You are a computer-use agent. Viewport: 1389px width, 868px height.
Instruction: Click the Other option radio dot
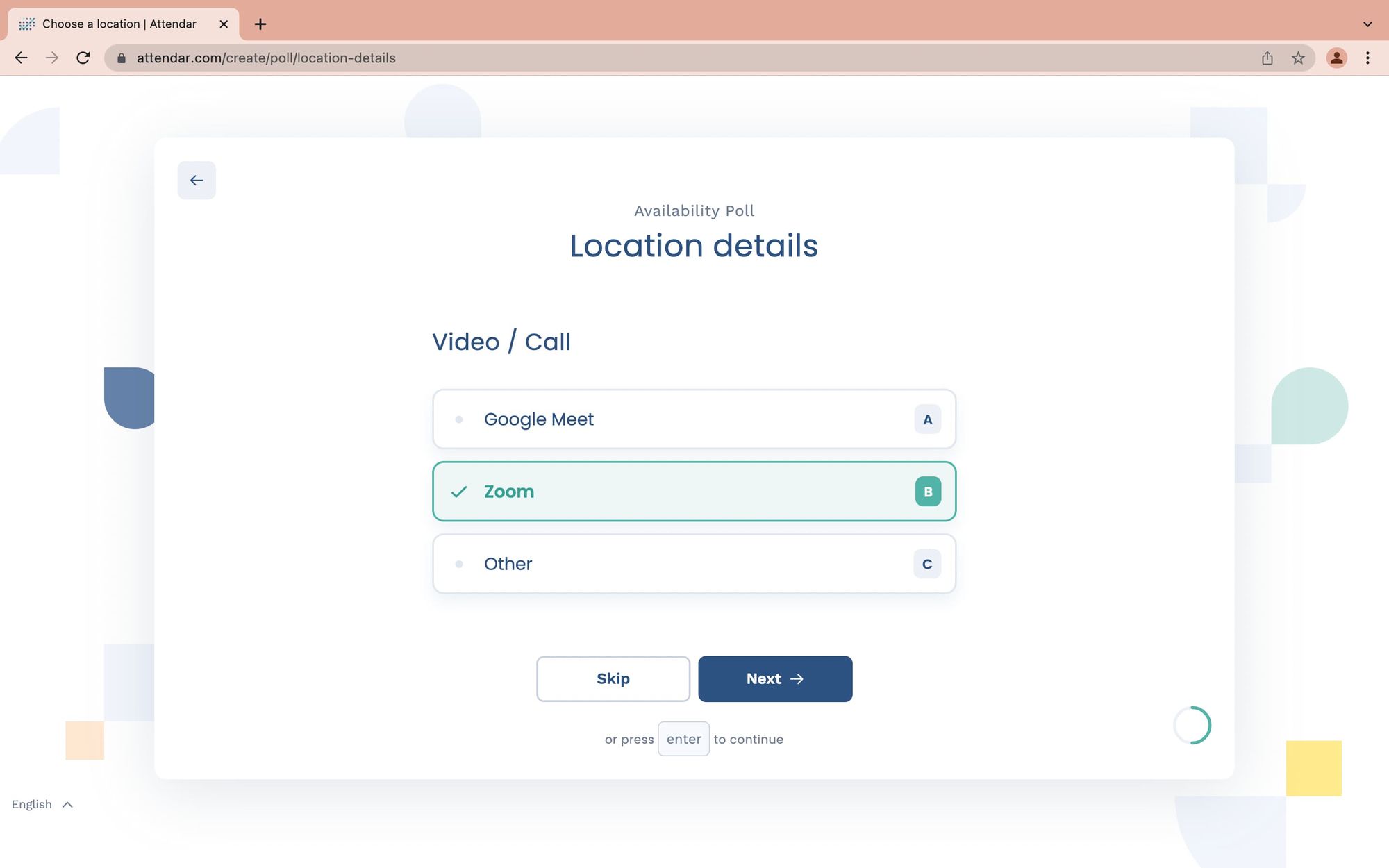[x=459, y=564]
